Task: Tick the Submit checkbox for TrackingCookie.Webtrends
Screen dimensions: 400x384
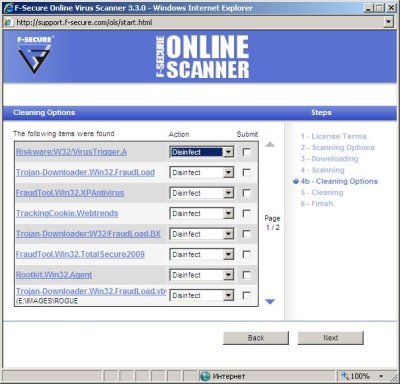Action: pos(247,214)
